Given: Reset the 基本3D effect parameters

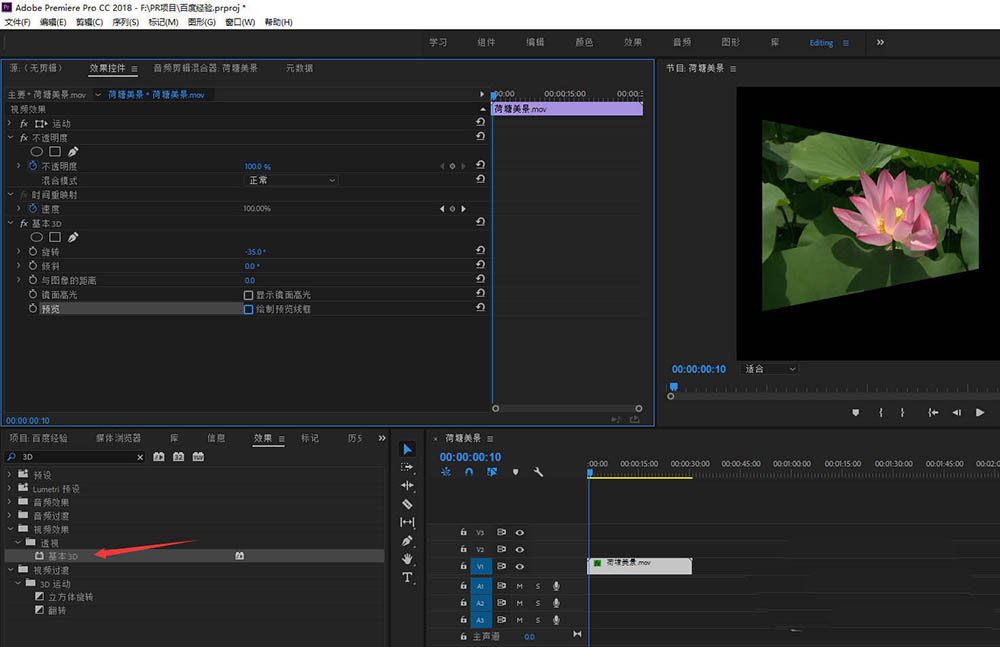Looking at the screenshot, I should [480, 223].
